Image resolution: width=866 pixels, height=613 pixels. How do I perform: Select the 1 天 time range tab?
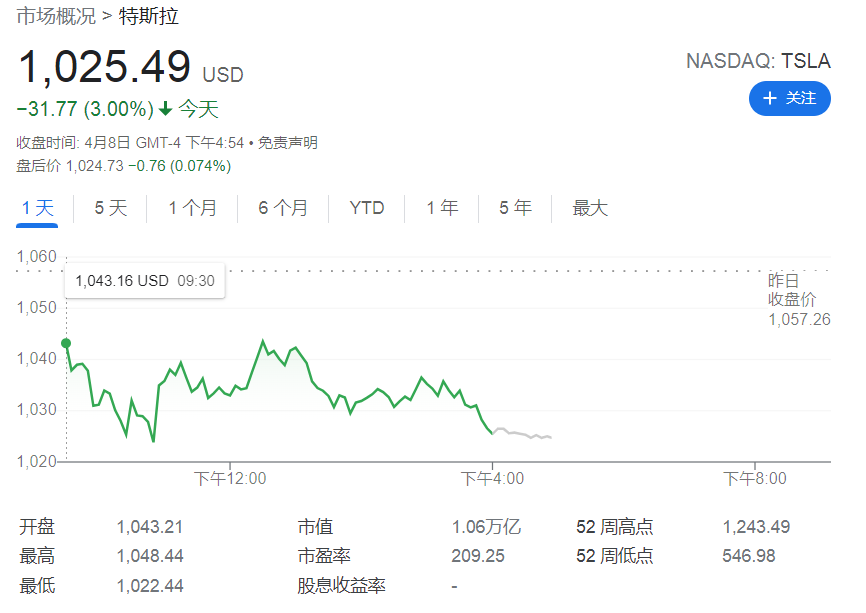(38, 208)
